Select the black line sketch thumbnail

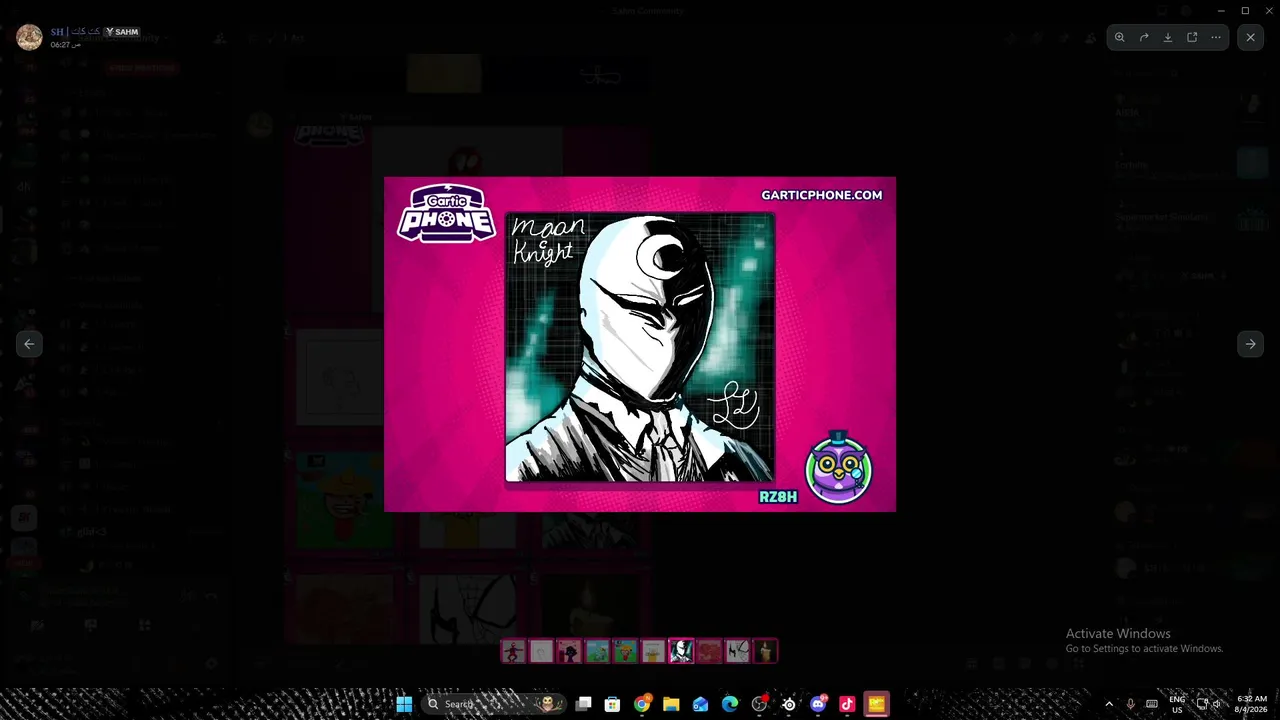tap(737, 652)
